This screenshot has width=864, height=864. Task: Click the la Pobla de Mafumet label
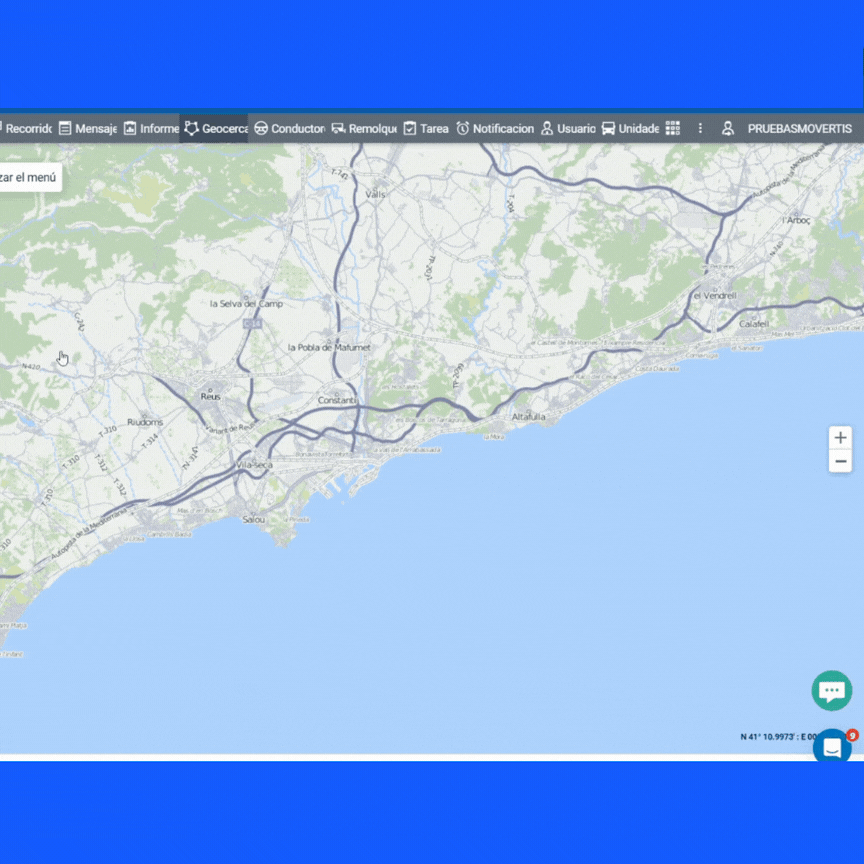[329, 348]
